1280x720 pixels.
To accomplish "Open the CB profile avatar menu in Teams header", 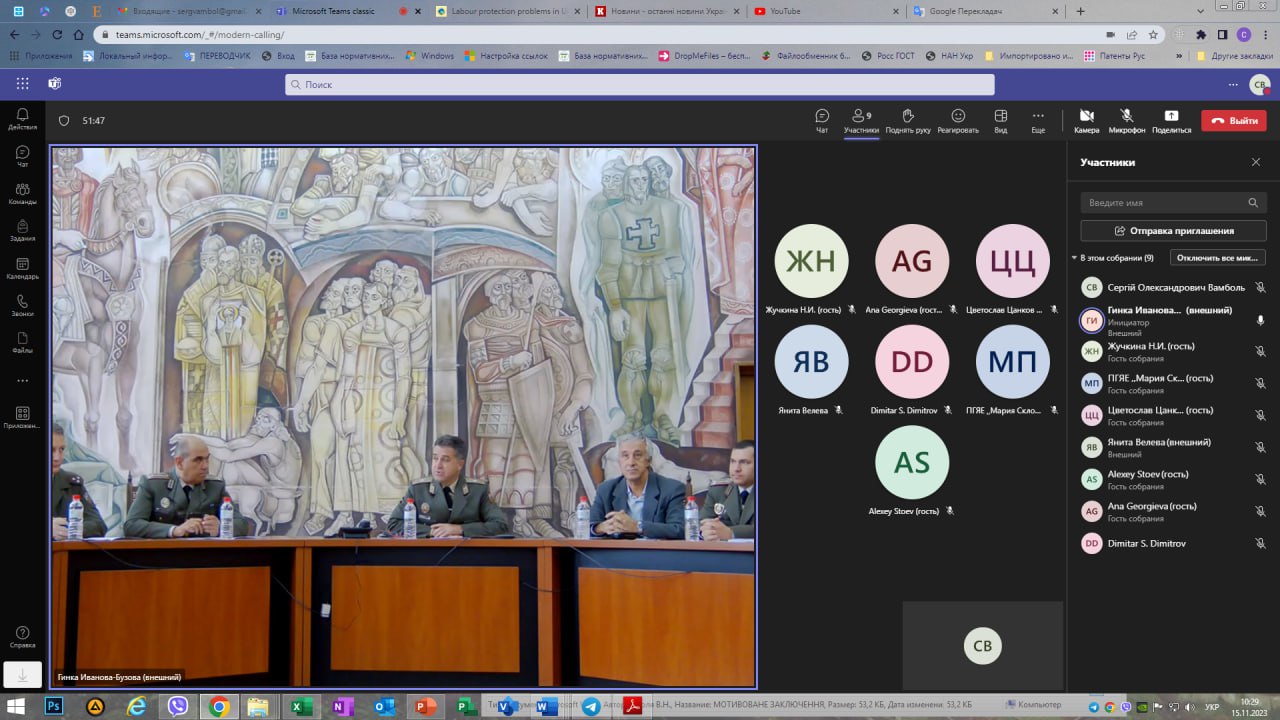I will pos(1260,84).
